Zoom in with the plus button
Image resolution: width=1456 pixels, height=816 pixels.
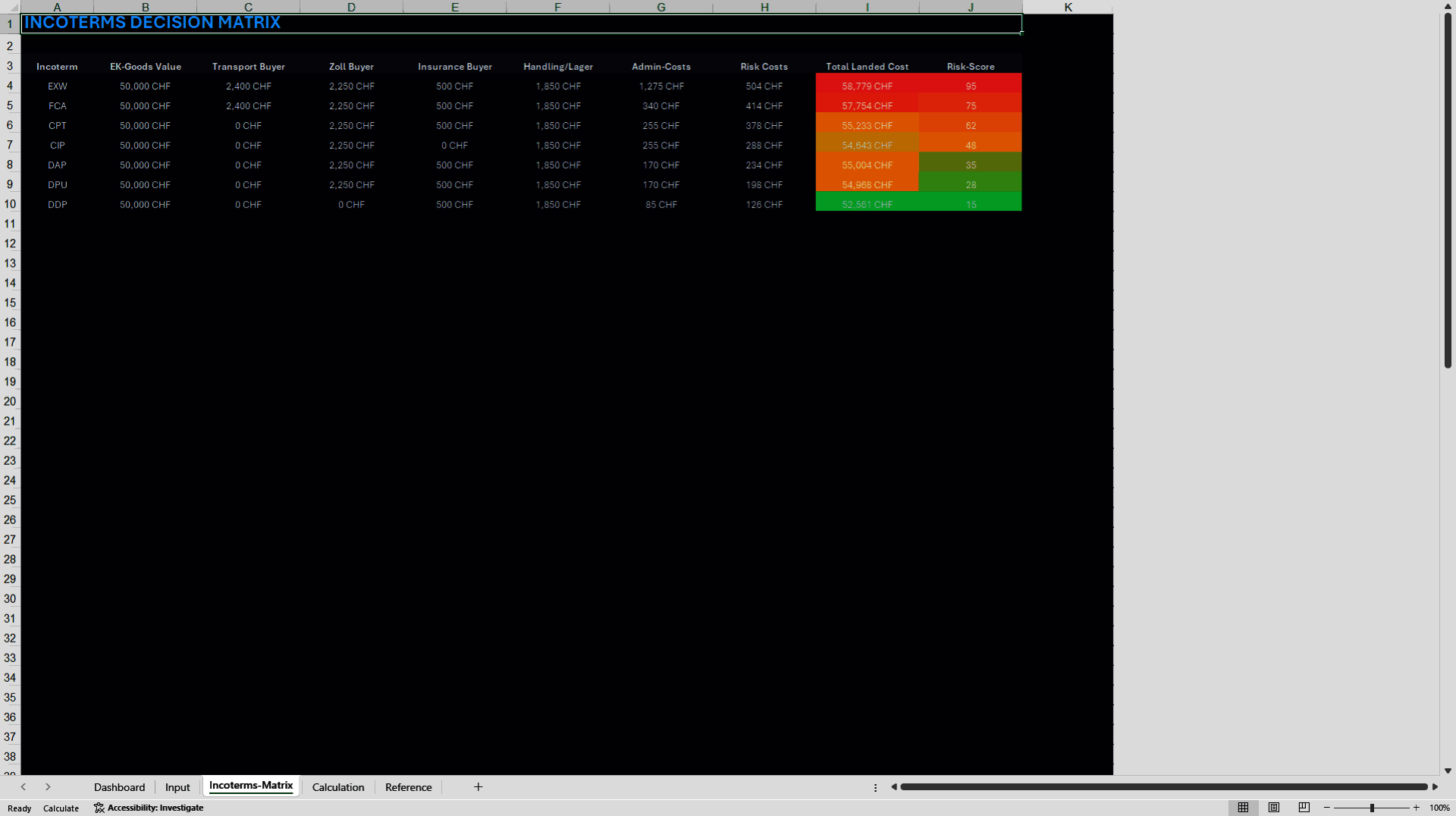point(1416,808)
